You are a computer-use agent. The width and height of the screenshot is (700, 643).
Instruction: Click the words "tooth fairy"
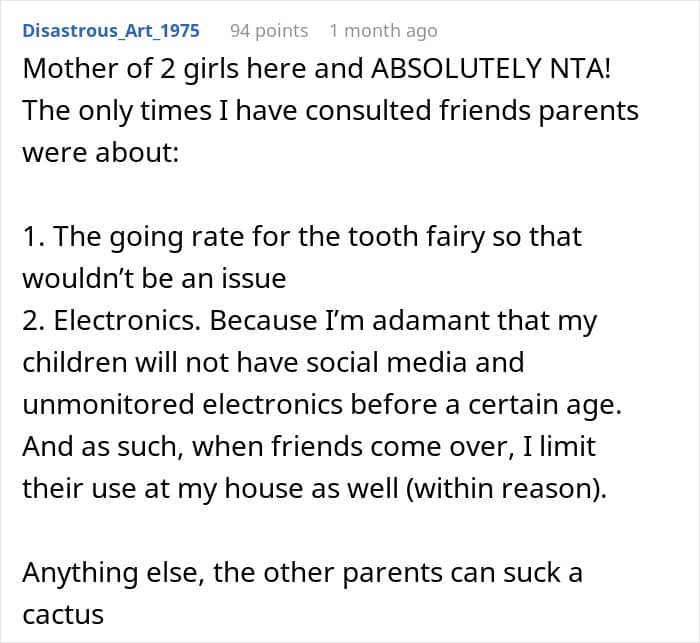tap(372, 237)
